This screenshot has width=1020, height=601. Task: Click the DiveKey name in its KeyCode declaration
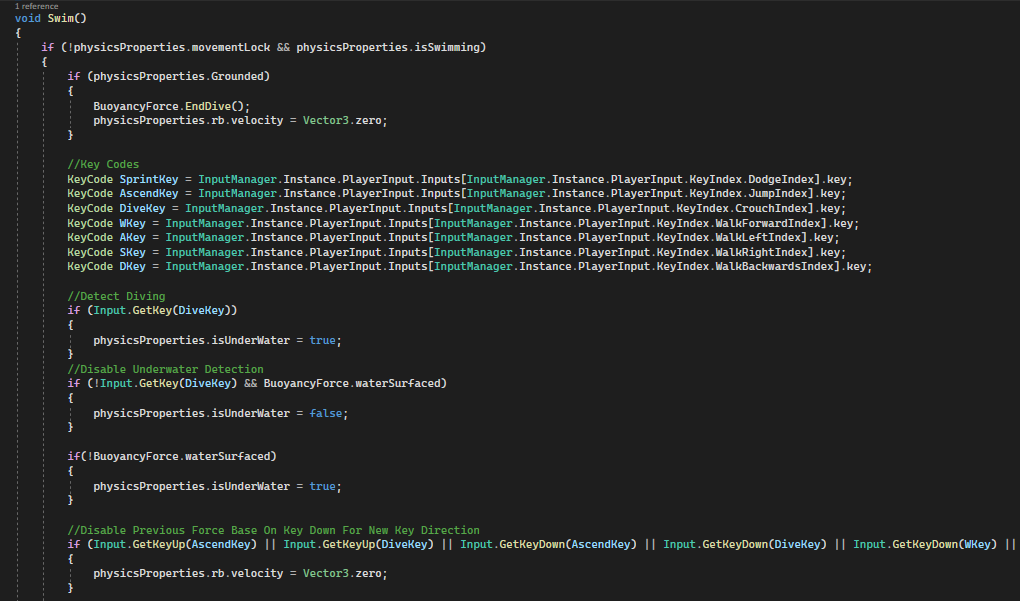point(142,209)
